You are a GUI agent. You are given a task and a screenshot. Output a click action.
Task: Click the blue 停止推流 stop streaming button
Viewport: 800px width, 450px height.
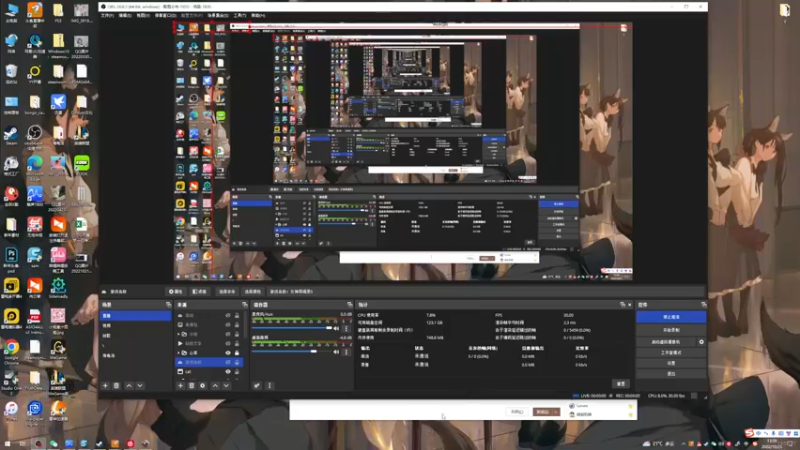[671, 317]
